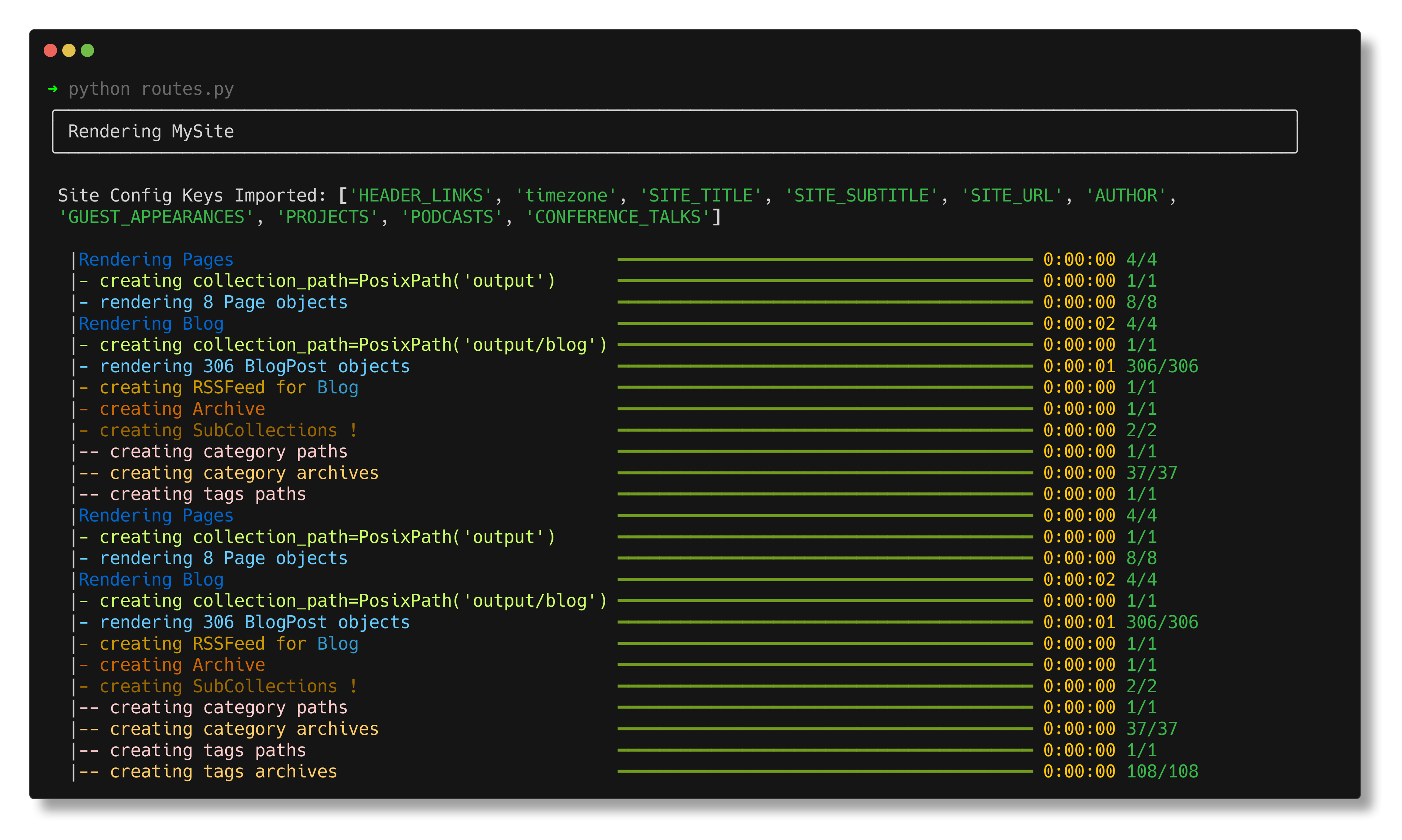Maximize the terminal with the green button

[88, 50]
